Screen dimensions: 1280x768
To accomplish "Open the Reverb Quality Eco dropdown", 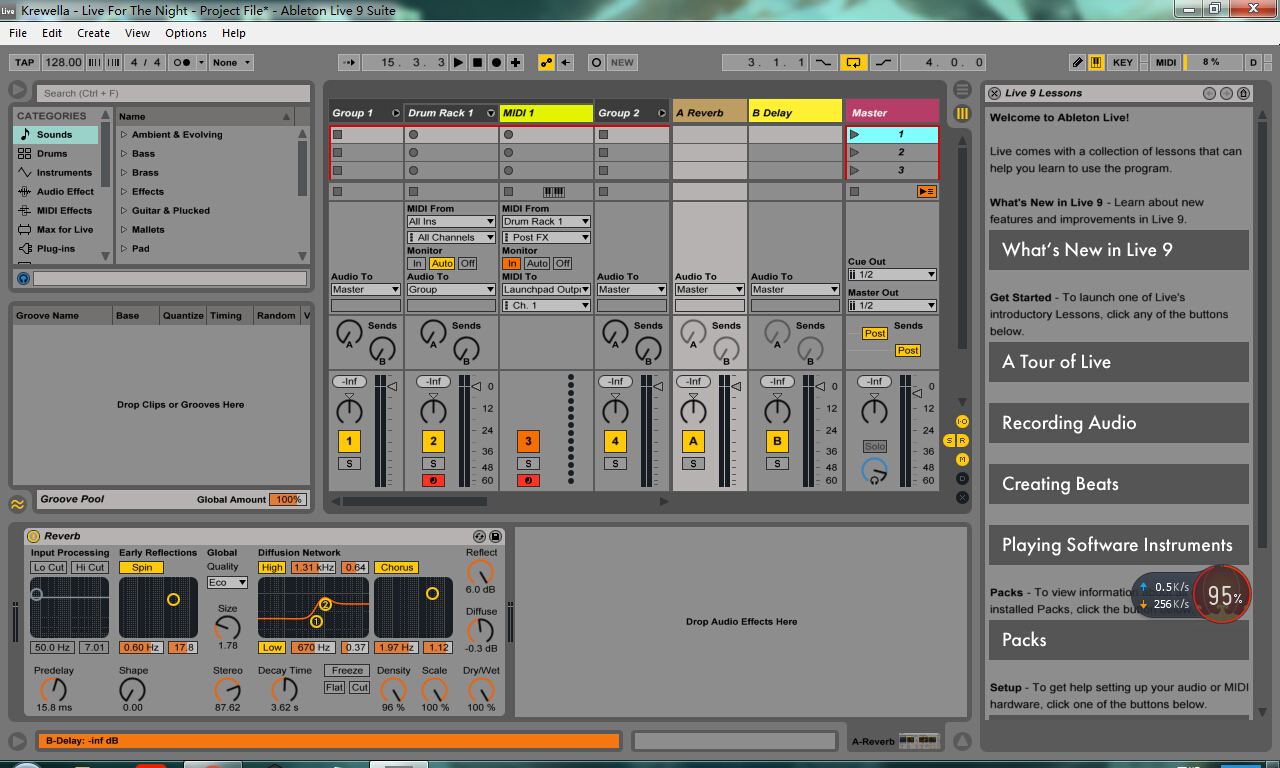I will click(227, 582).
